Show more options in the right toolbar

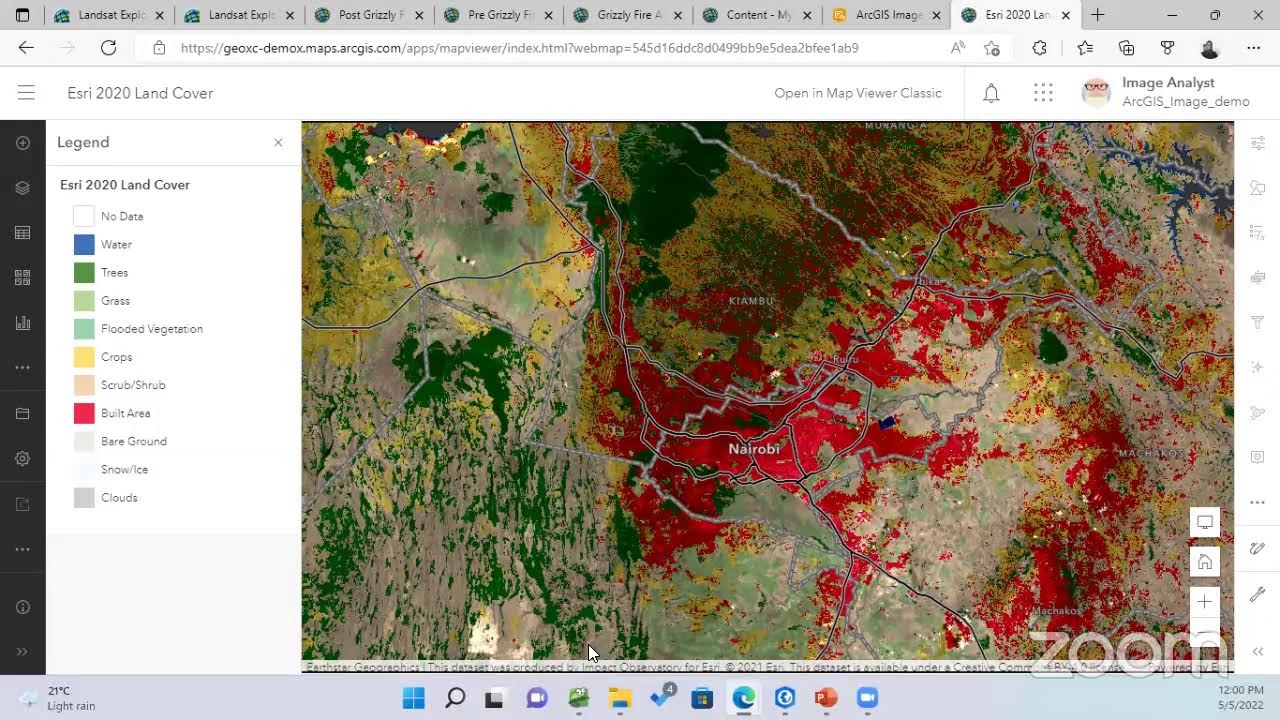pyautogui.click(x=1258, y=502)
